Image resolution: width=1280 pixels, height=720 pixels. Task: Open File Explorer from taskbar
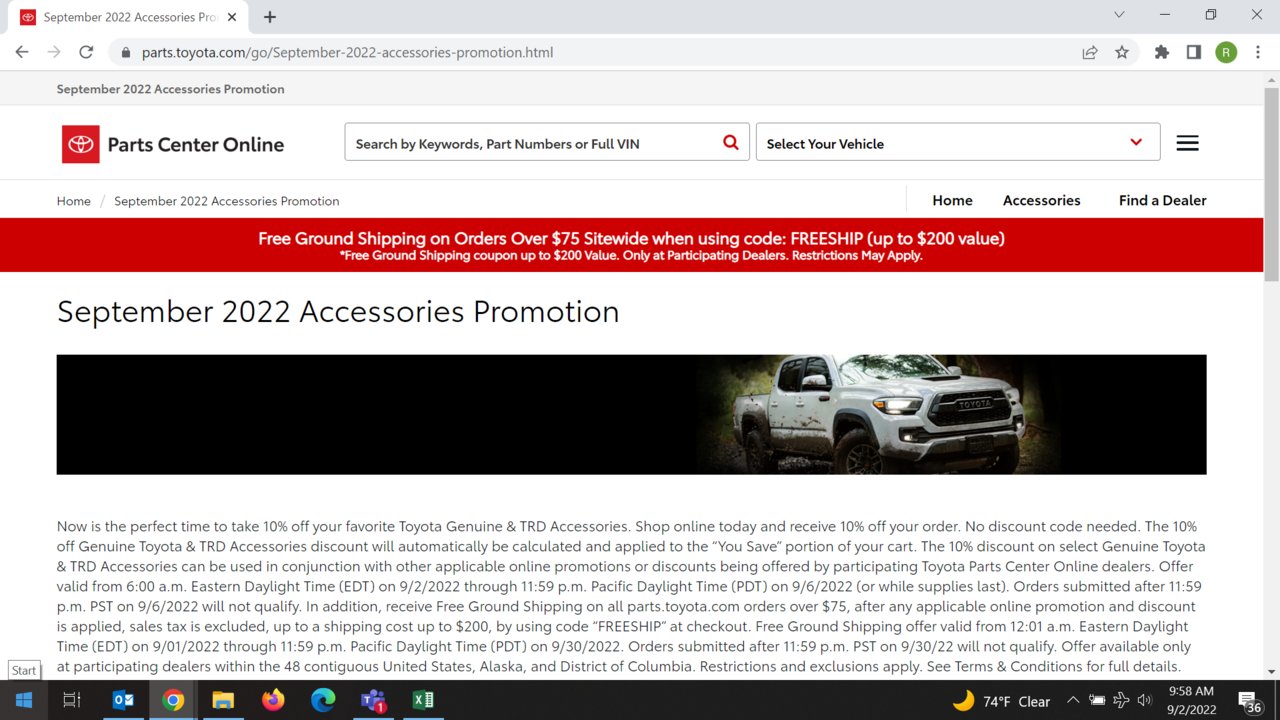[223, 700]
